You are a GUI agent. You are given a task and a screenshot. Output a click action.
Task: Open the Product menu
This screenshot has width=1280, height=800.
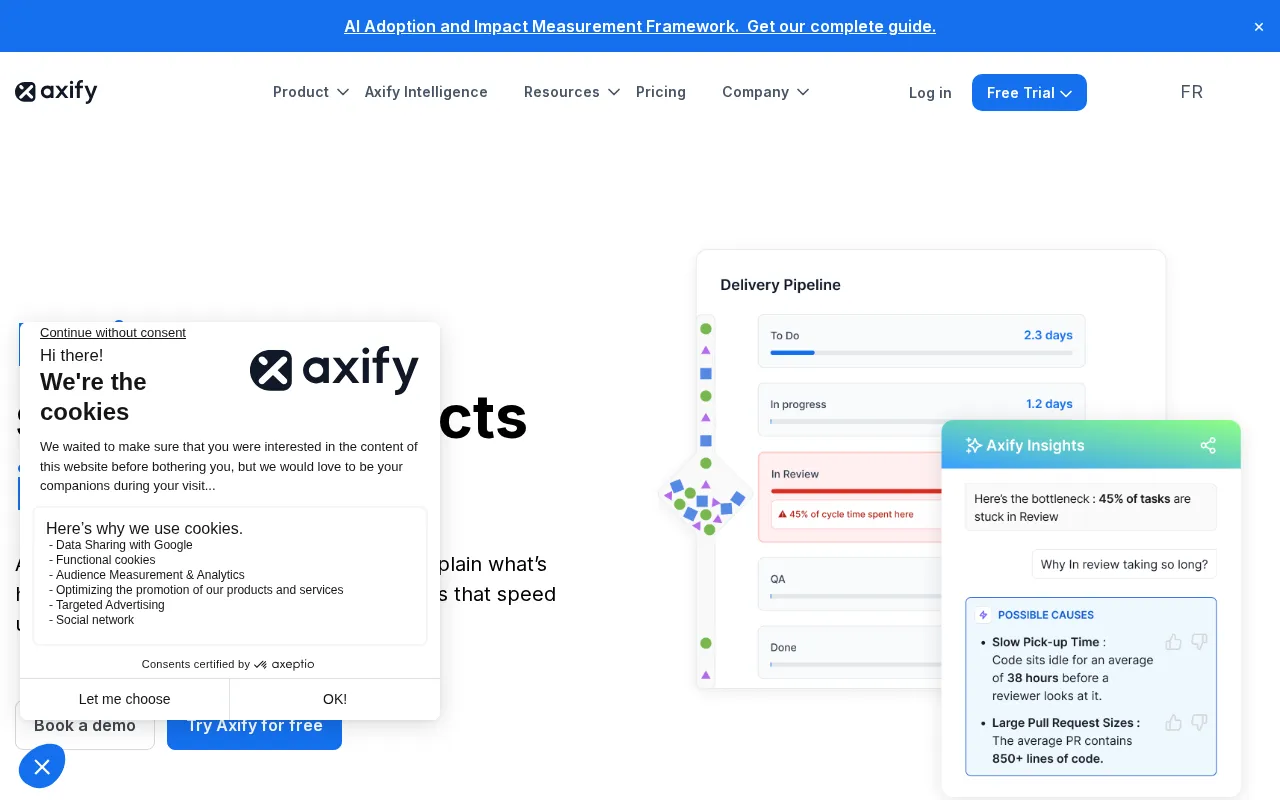click(301, 92)
